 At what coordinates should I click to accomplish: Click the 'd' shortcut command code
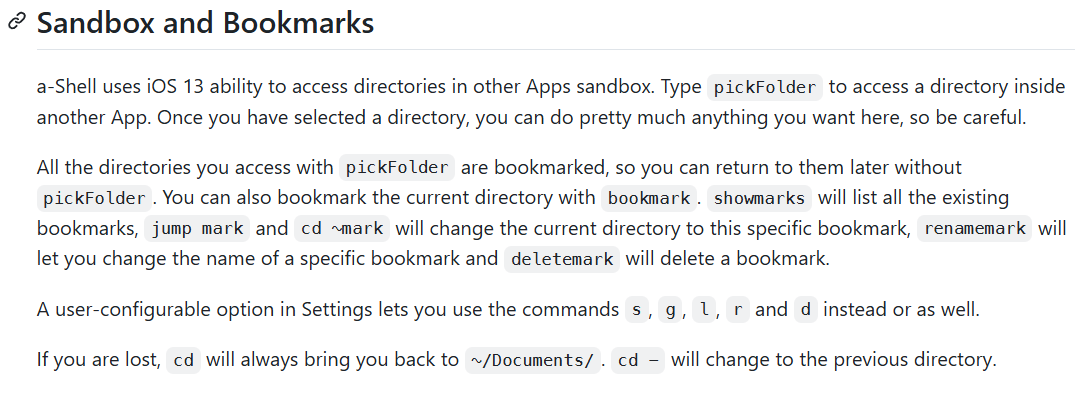point(805,310)
